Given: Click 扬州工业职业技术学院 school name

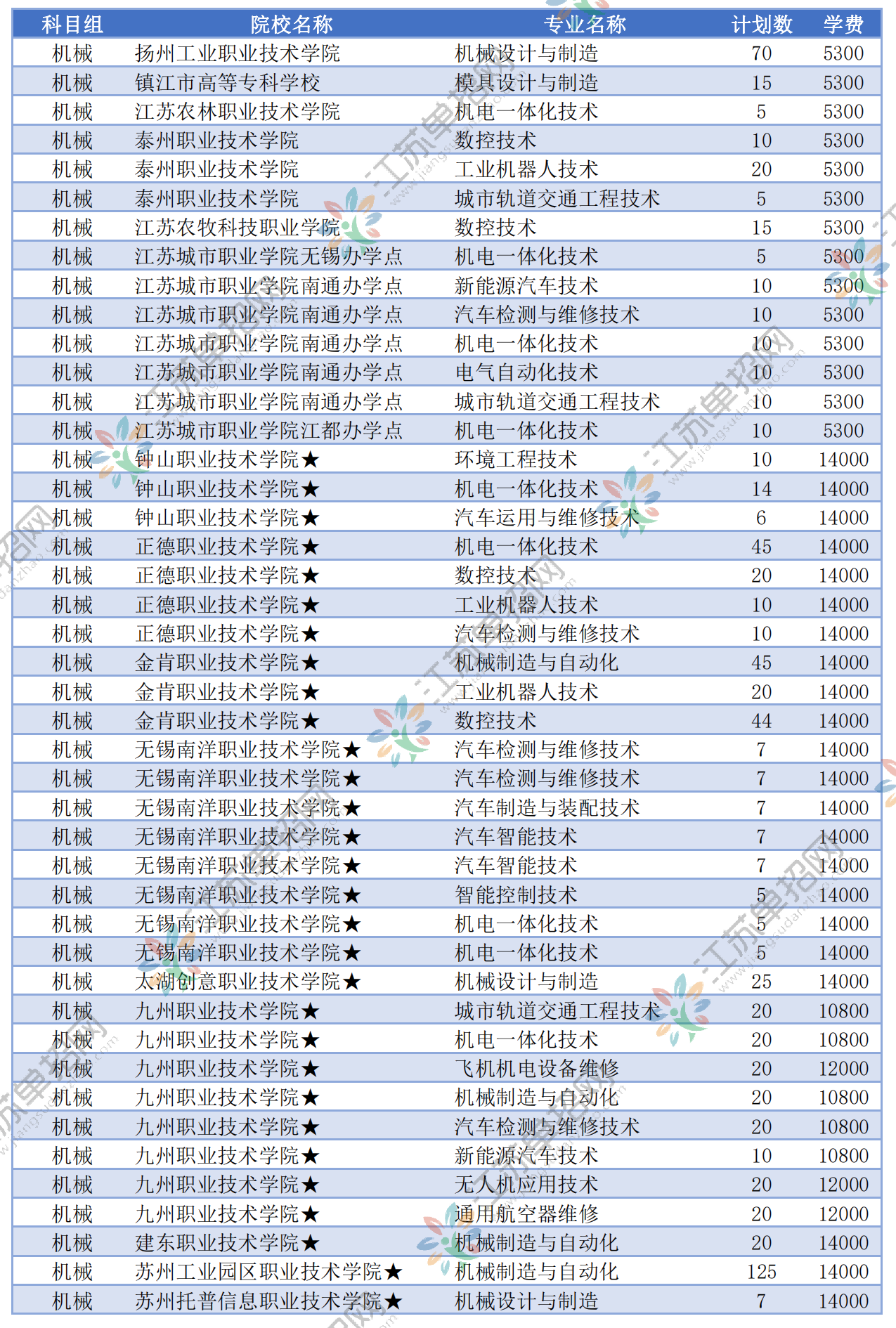Looking at the screenshot, I should coord(238,53).
